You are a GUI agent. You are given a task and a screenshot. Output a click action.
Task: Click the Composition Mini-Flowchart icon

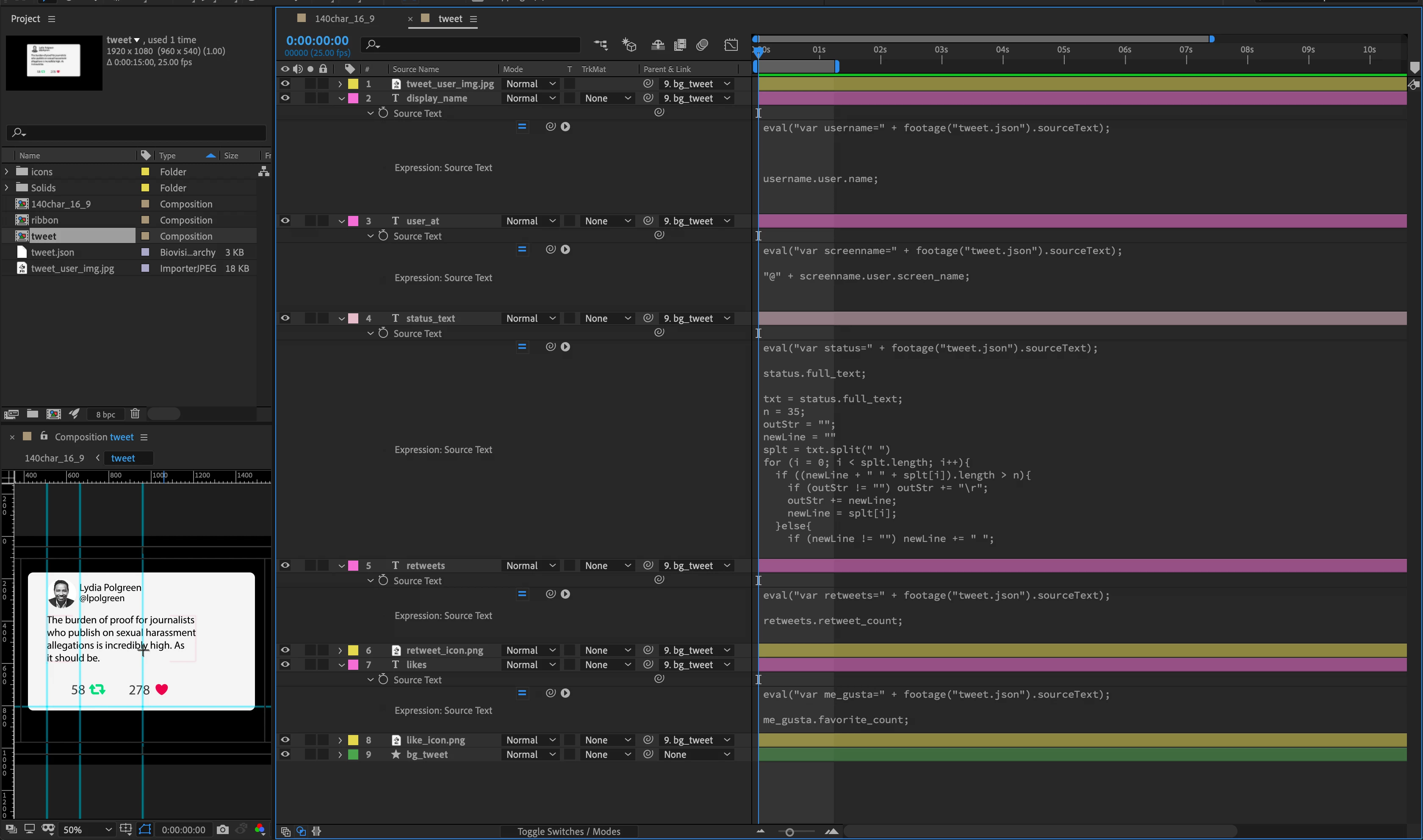601,45
